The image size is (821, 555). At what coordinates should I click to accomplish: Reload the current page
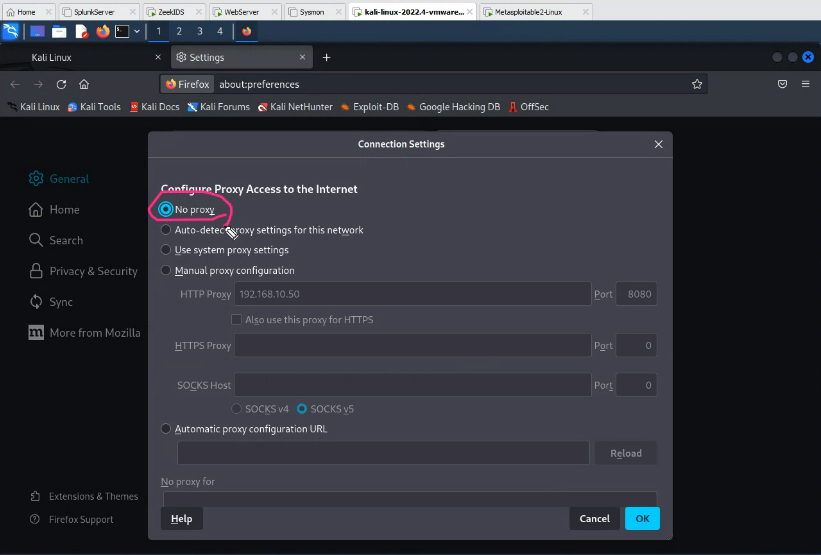(61, 84)
